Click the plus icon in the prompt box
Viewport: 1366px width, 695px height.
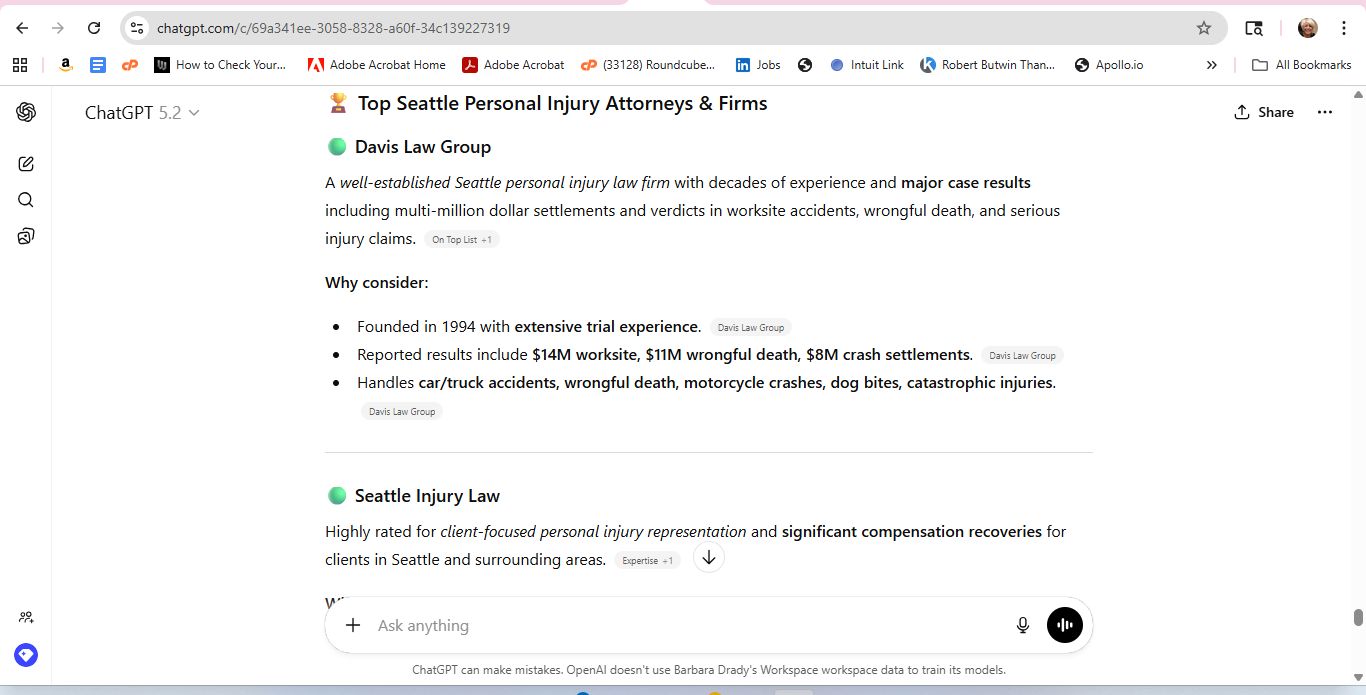pyautogui.click(x=352, y=625)
